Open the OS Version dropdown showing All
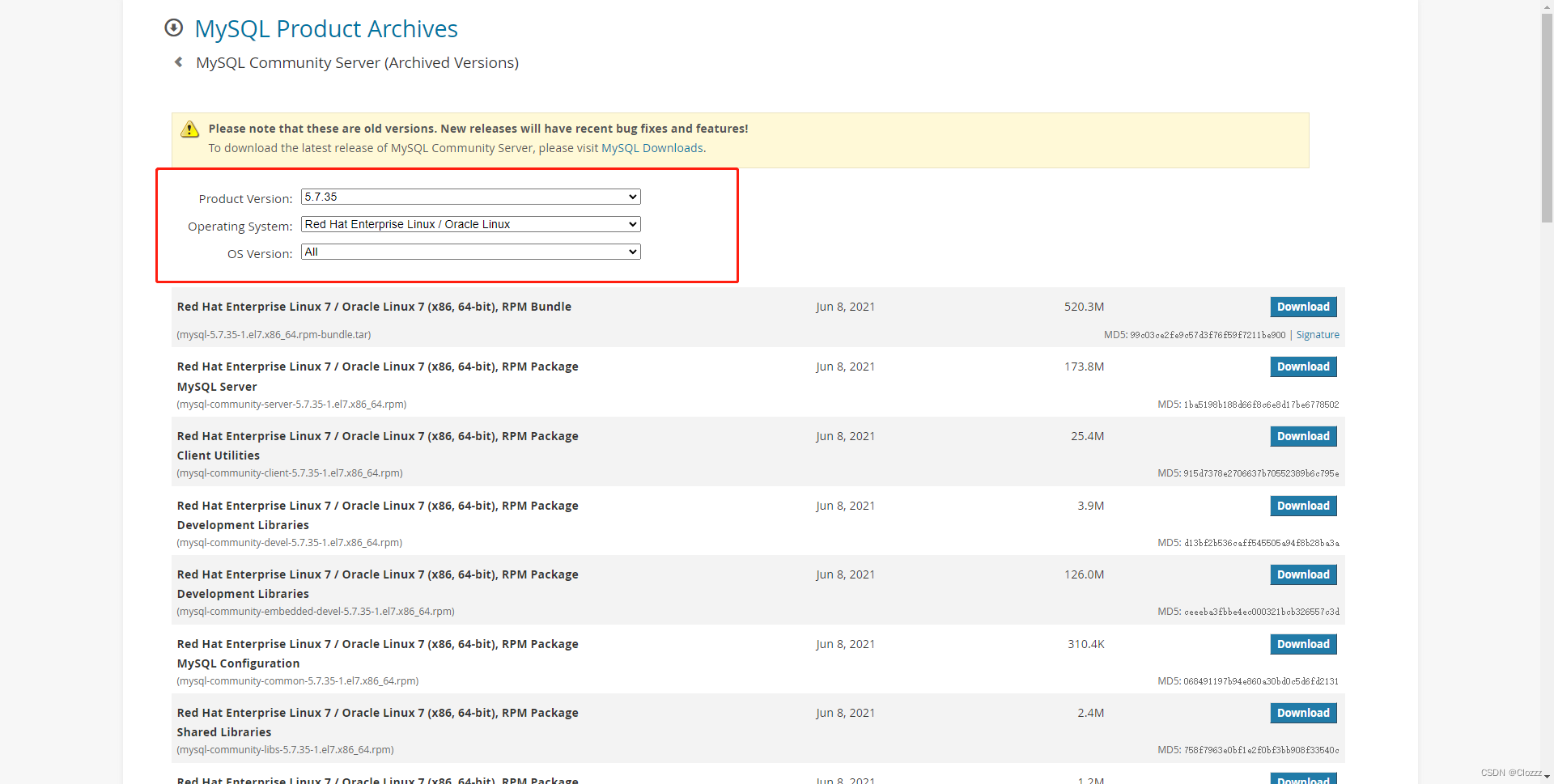 471,252
